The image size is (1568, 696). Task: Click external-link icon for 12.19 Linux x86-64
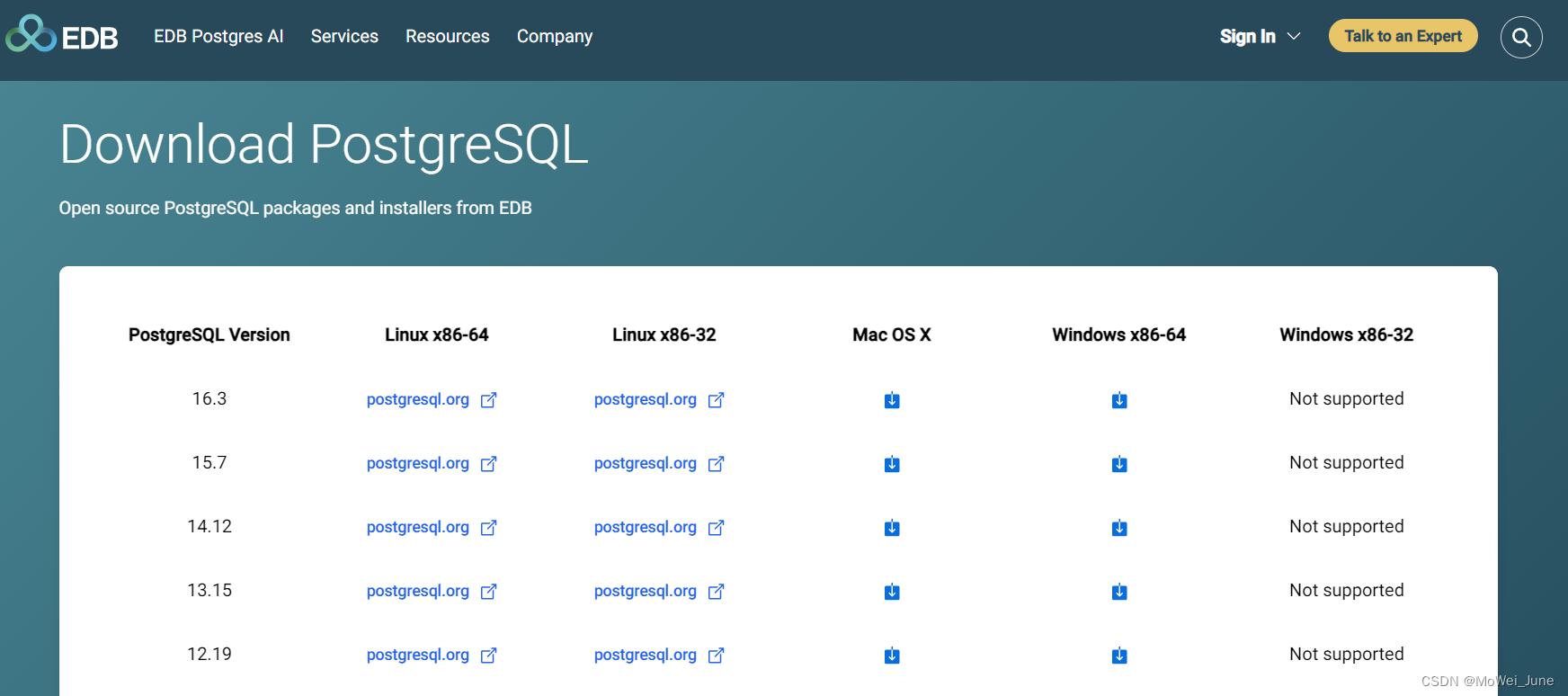[x=488, y=656]
